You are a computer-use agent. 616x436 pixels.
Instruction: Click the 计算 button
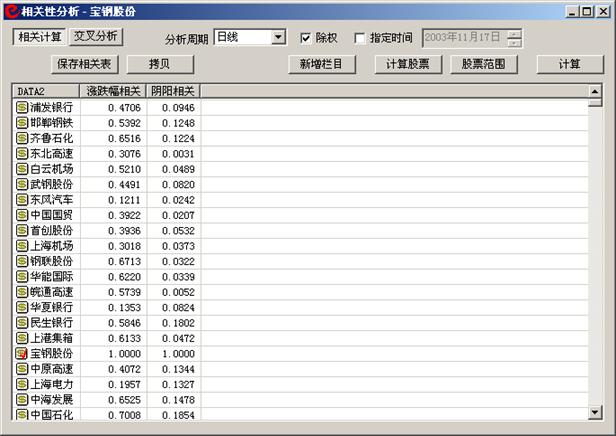[570, 64]
